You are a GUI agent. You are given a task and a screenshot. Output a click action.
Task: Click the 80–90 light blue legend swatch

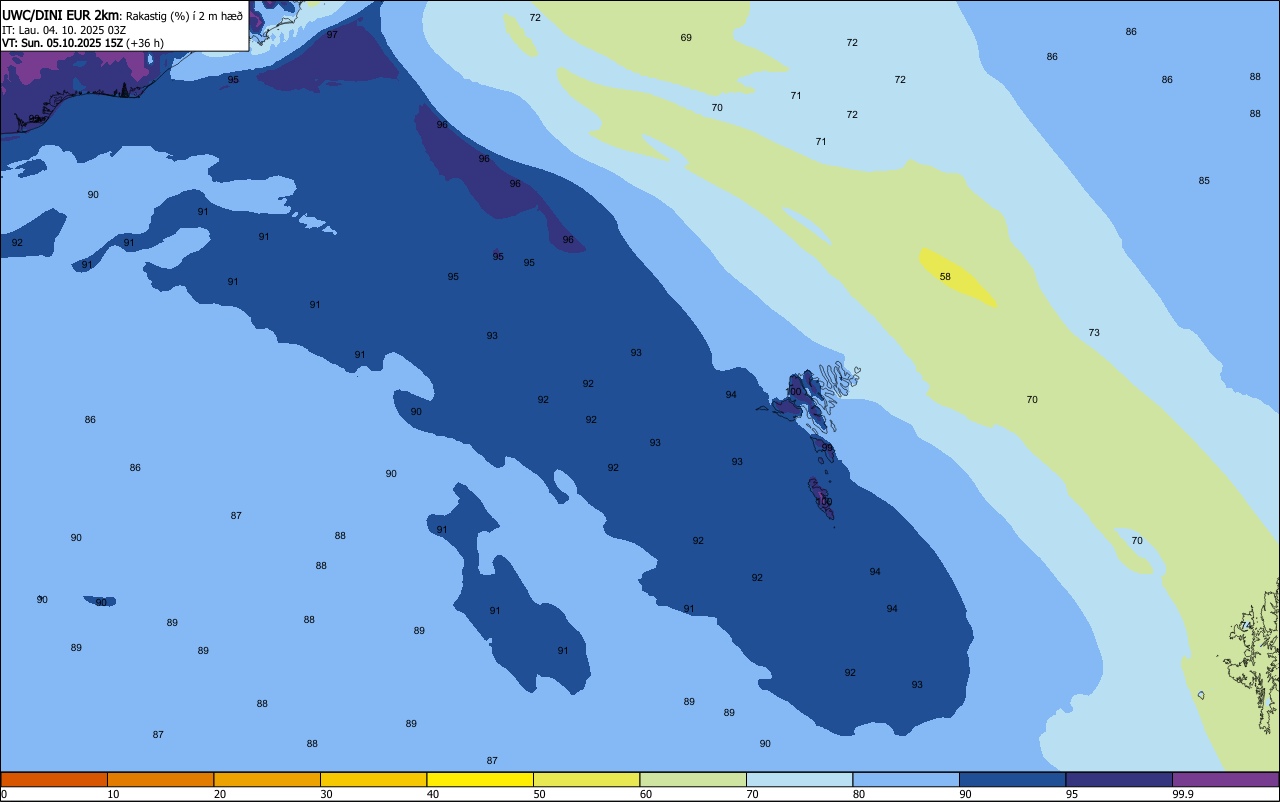point(906,779)
